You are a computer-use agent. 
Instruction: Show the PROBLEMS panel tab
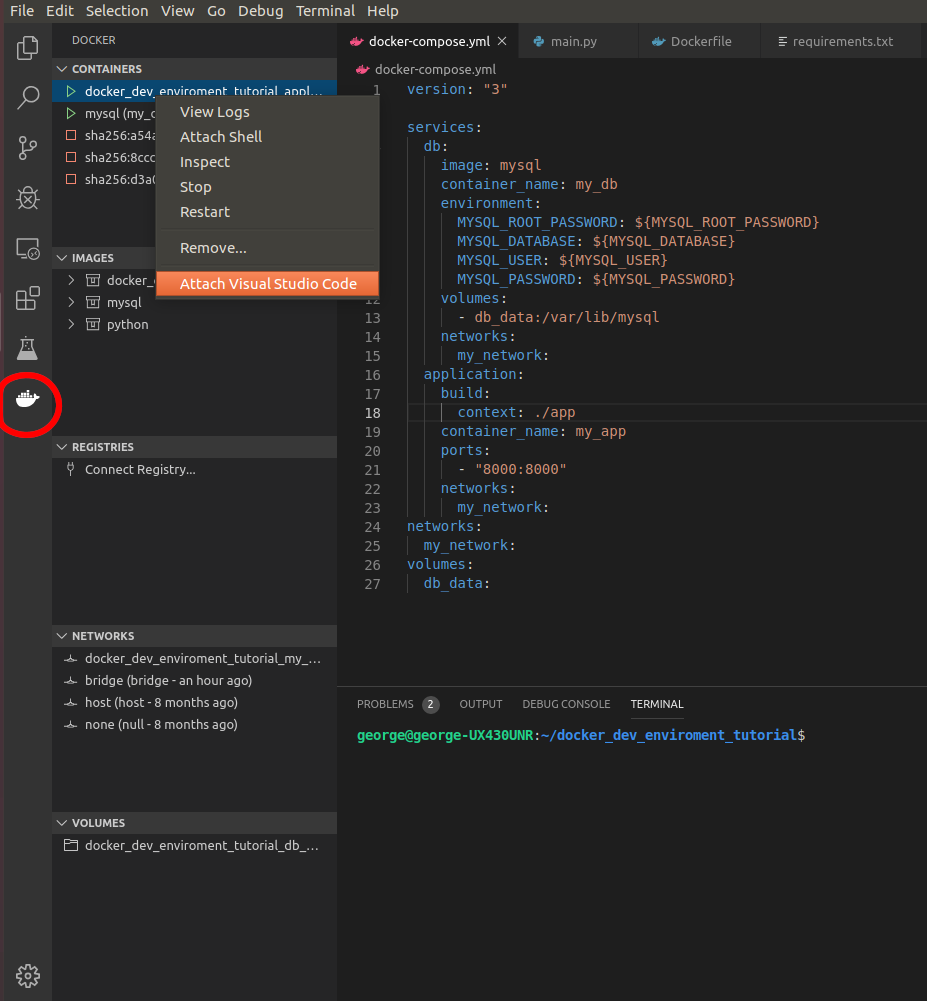tap(385, 704)
